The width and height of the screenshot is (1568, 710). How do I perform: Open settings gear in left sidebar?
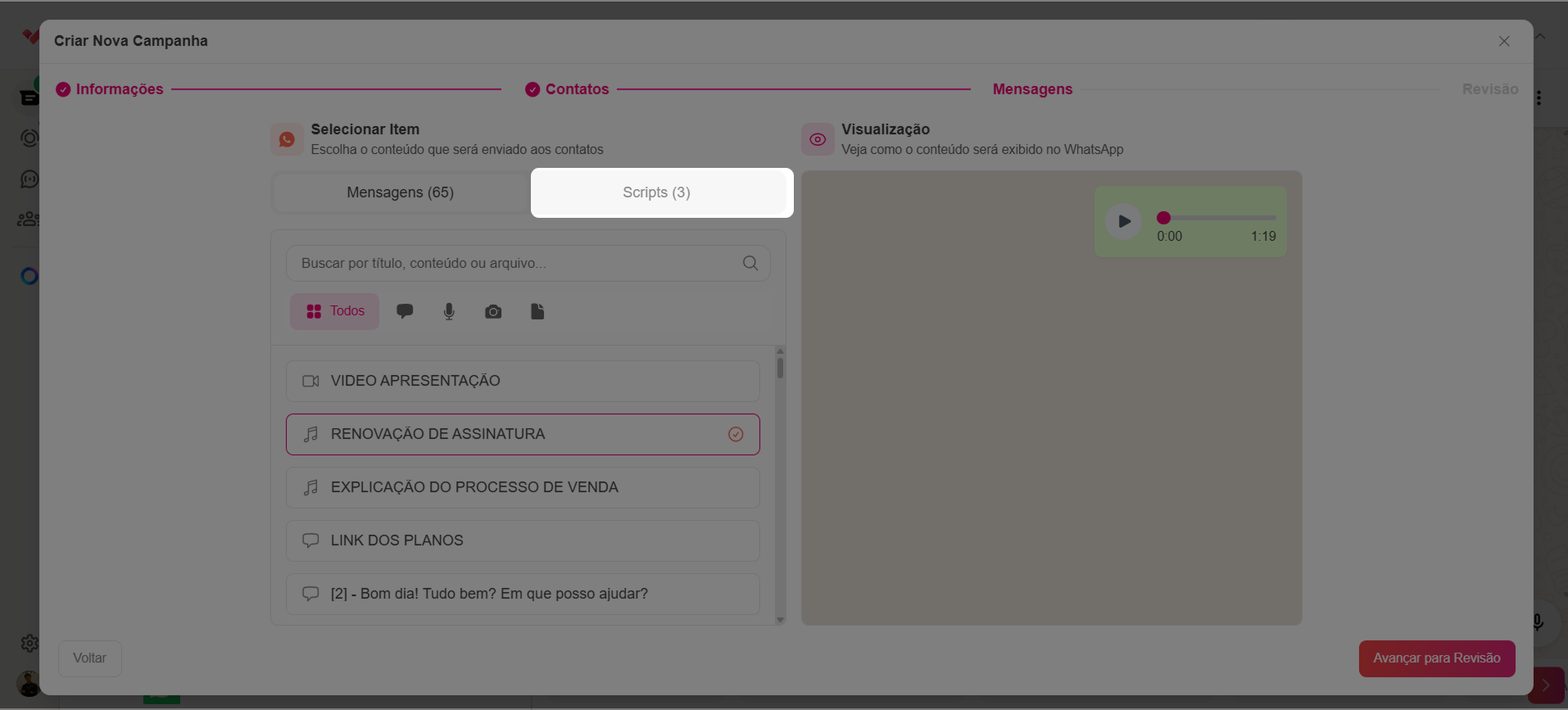click(29, 644)
